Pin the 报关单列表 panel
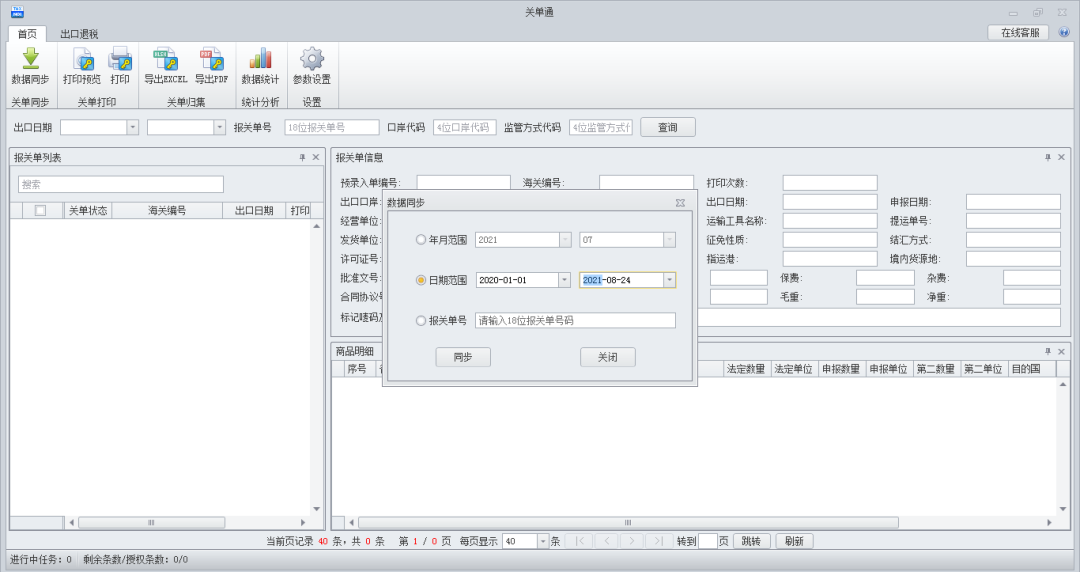Viewport: 1080px width, 572px height. pyautogui.click(x=302, y=157)
